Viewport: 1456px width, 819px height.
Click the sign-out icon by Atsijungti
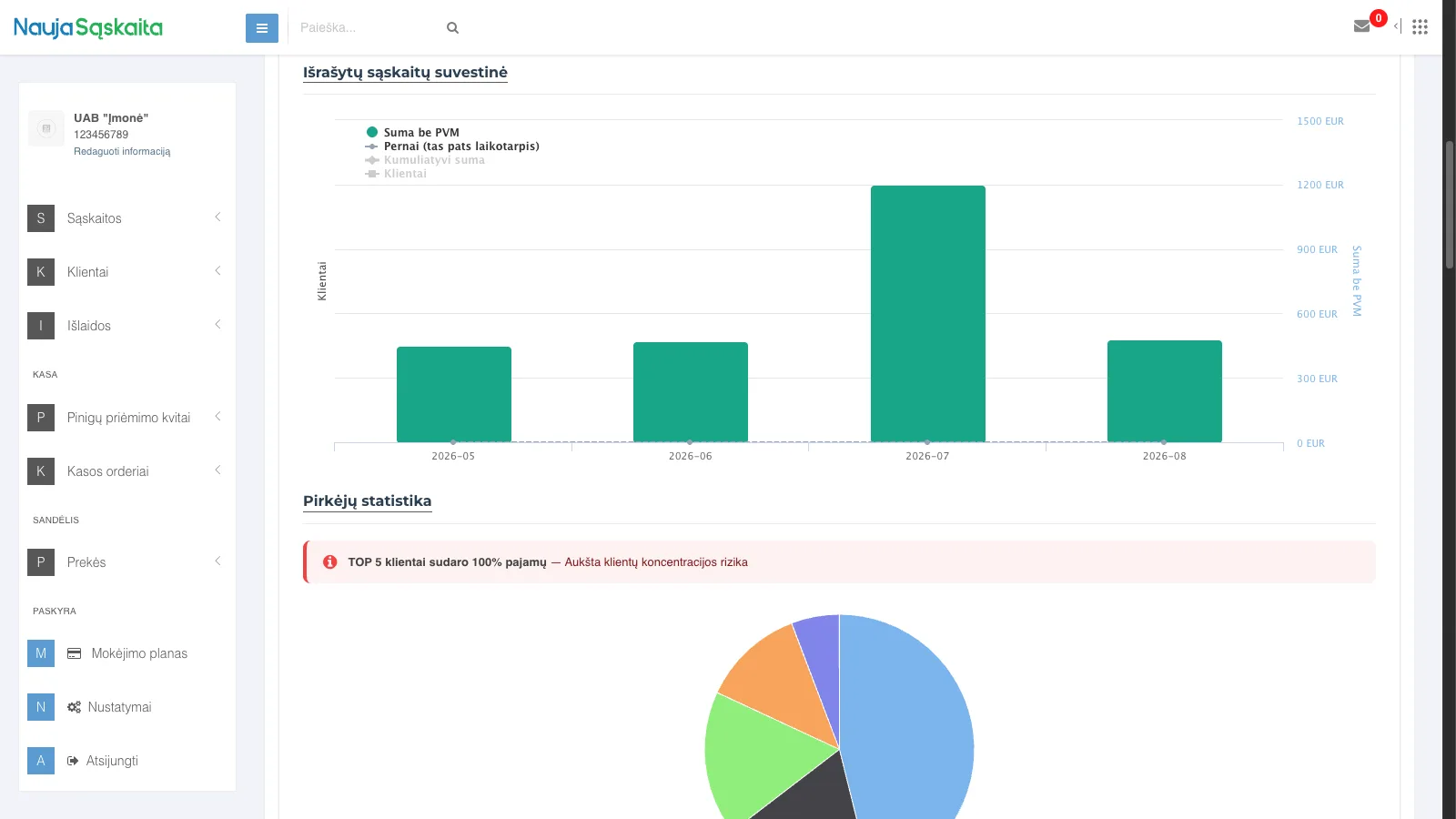[x=73, y=761]
